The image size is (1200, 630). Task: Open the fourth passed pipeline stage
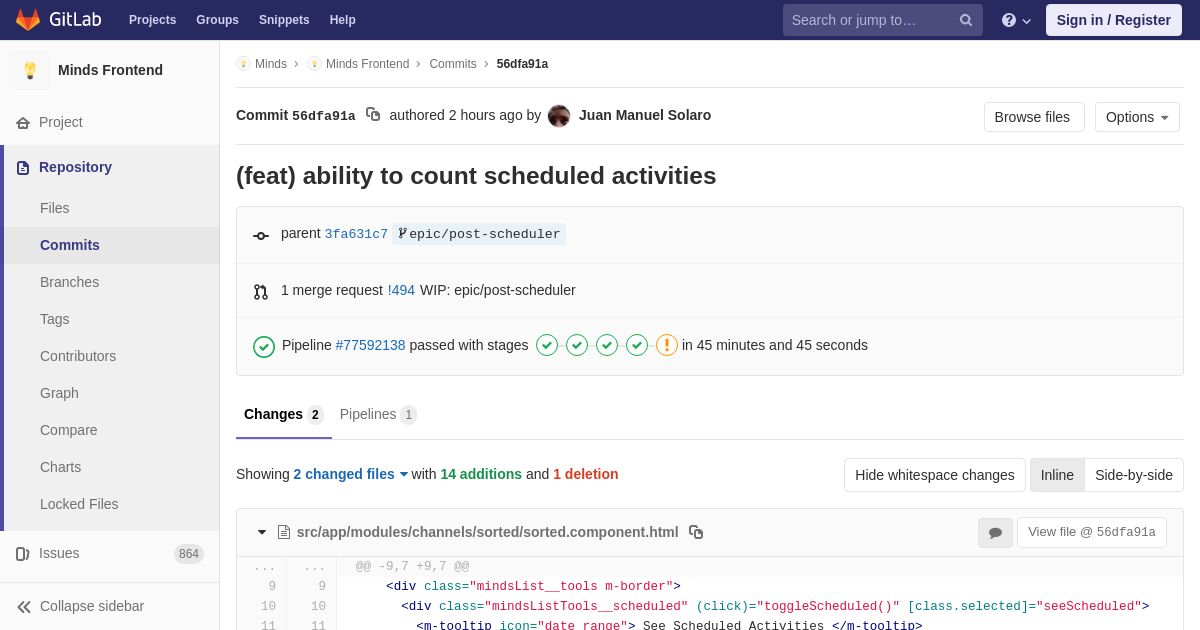click(637, 345)
